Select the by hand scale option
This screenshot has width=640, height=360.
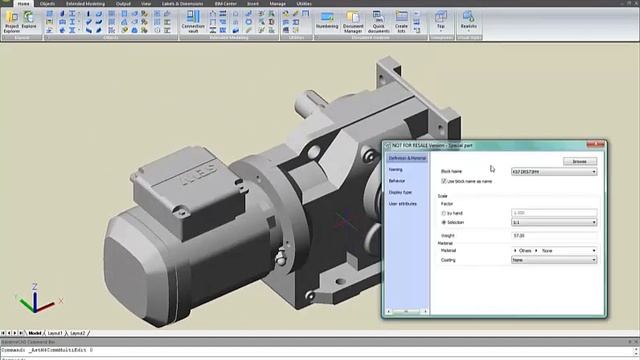(x=444, y=213)
